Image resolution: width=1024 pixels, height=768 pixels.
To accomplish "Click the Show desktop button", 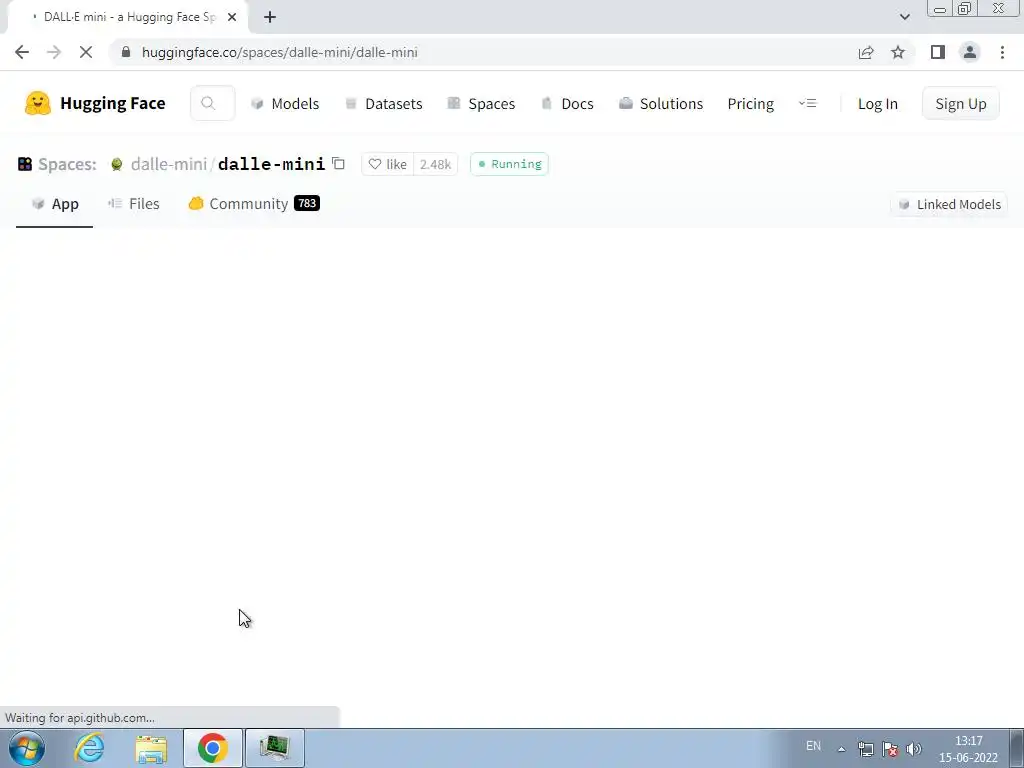I will point(1017,748).
